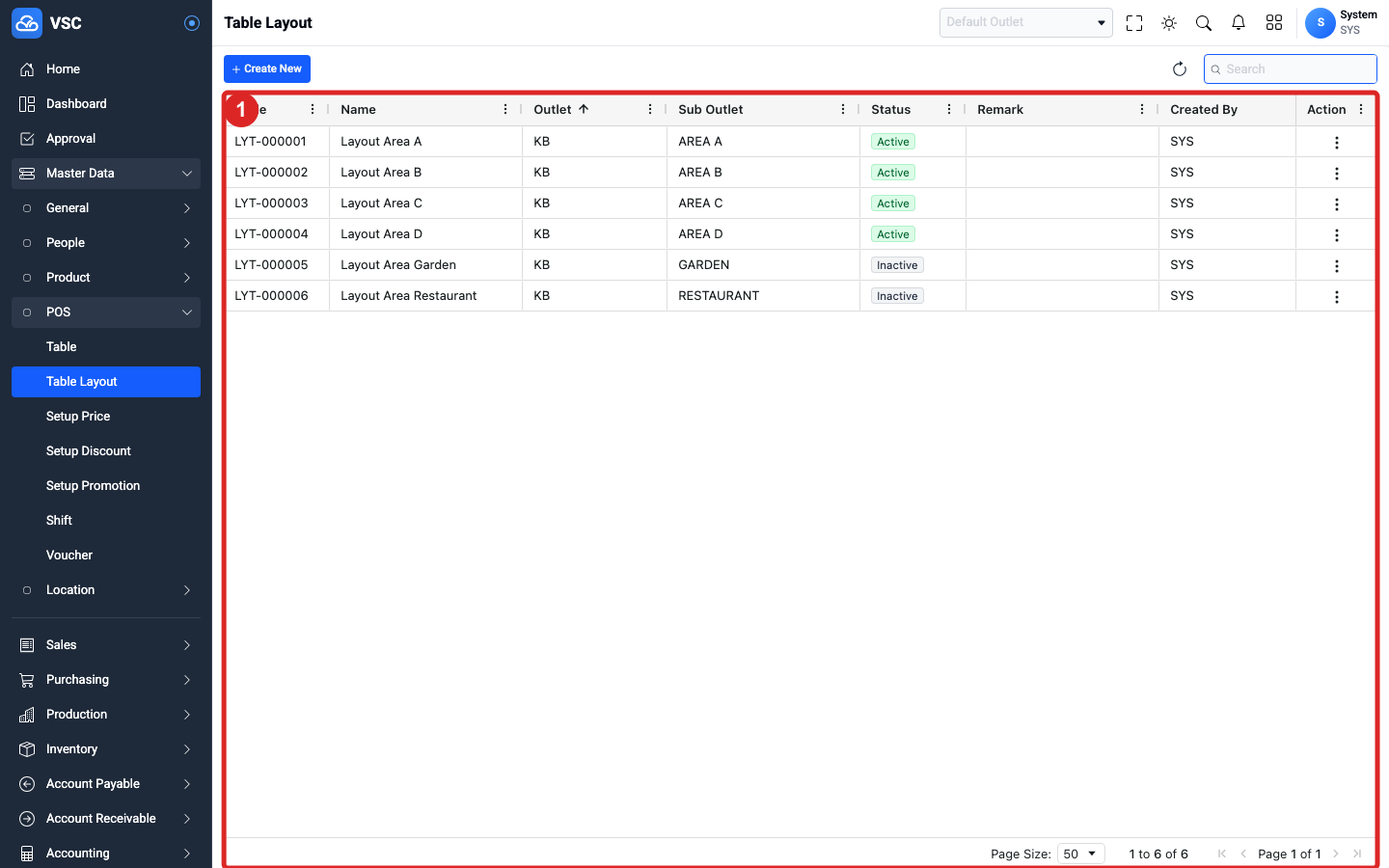Go to the last page
The width and height of the screenshot is (1389, 868).
tap(1357, 854)
